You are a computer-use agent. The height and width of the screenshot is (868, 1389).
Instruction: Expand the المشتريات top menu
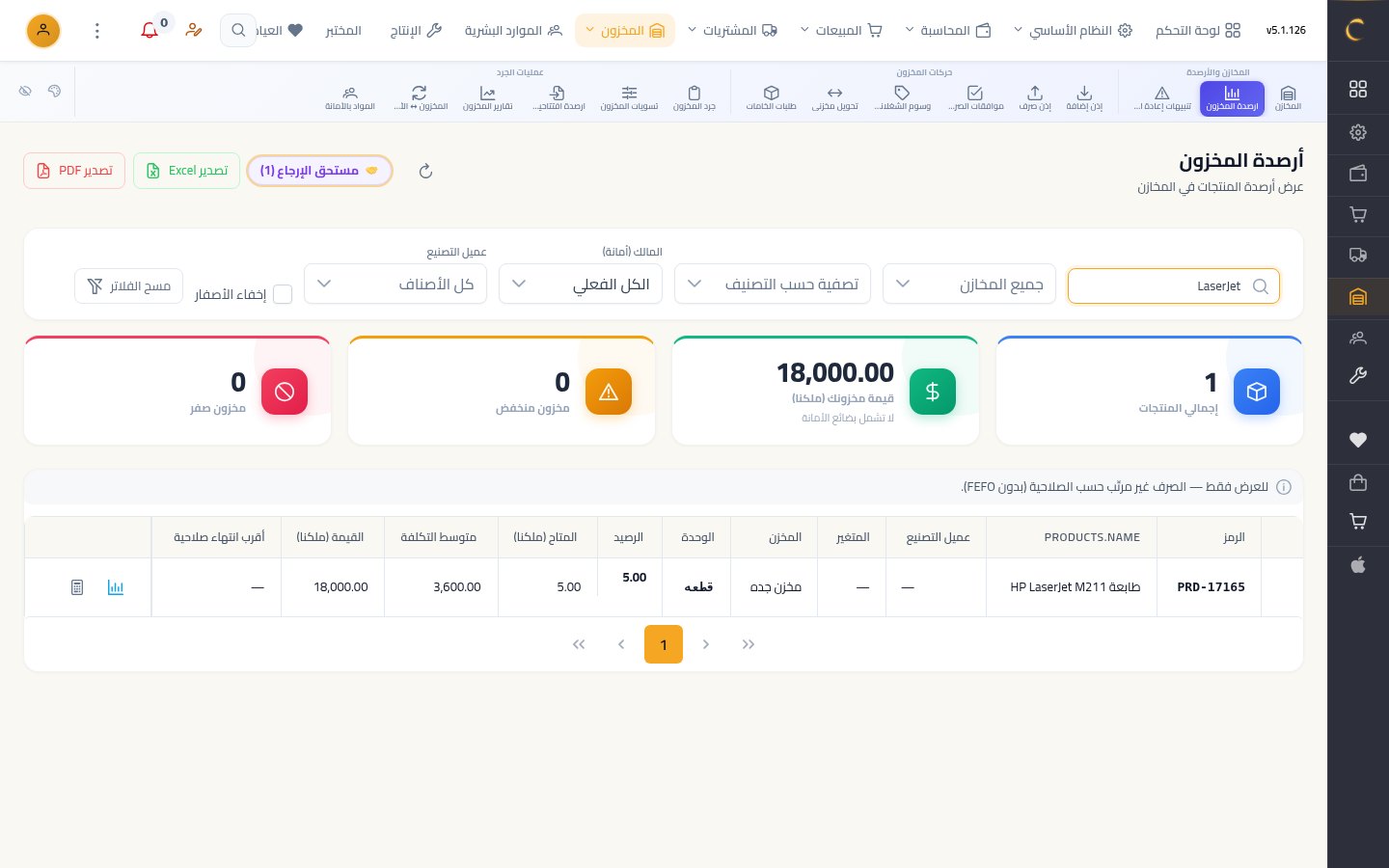tap(733, 31)
